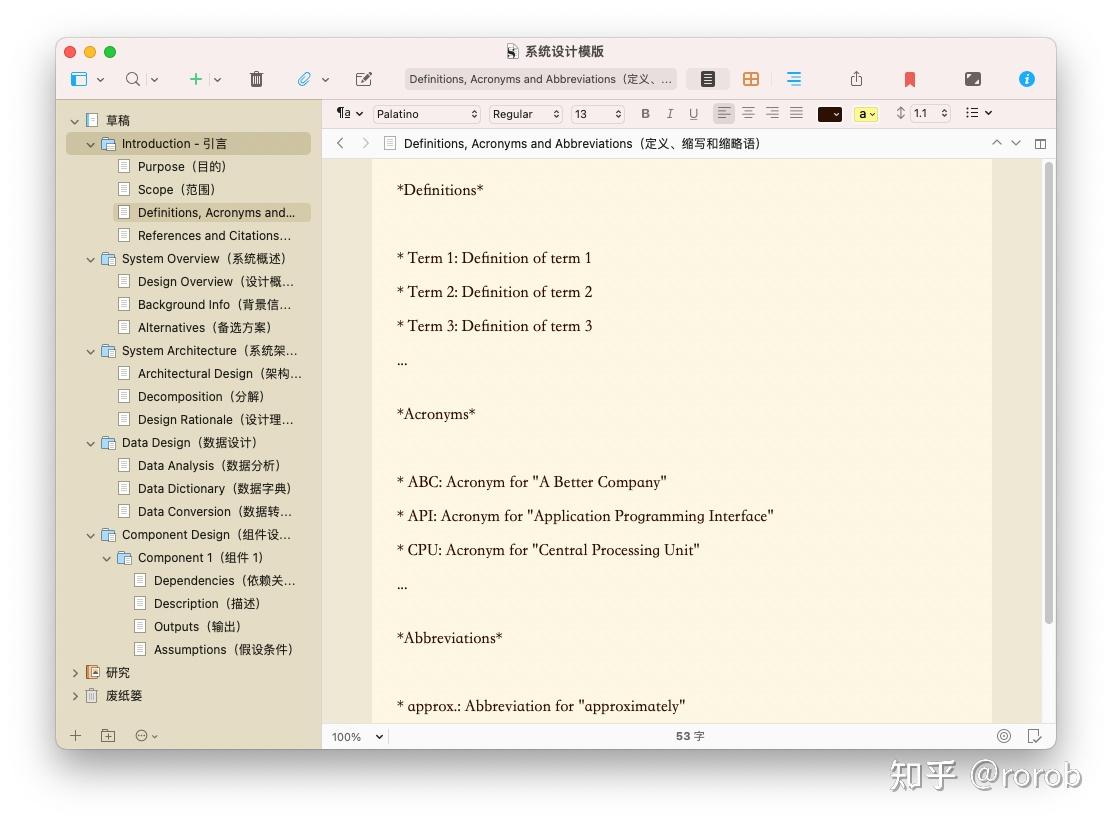Screen dimensions: 1112x823
Task: Click the Compose mode edit icon
Action: pos(364,79)
